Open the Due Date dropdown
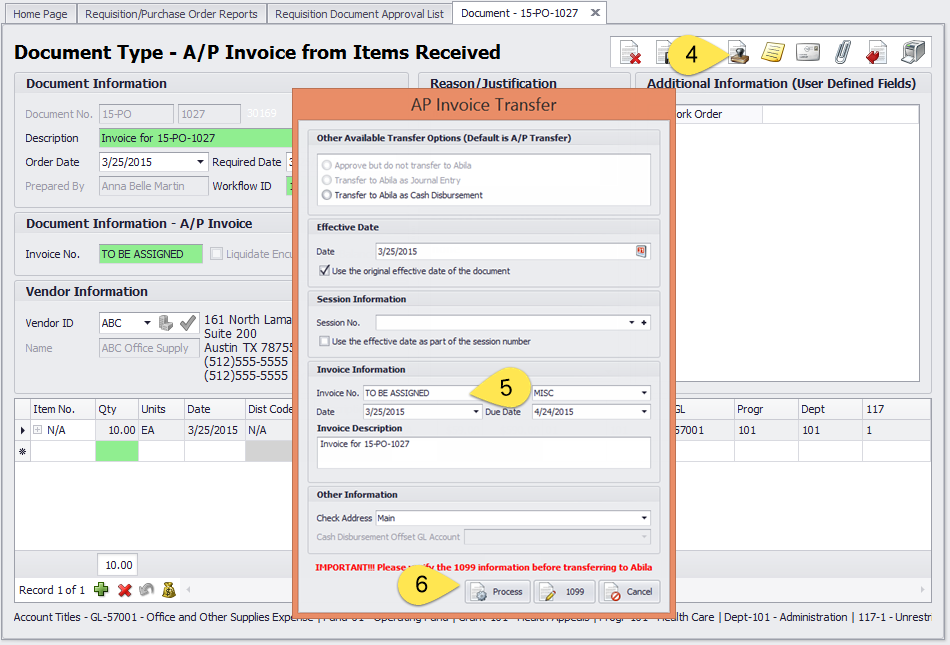The height and width of the screenshot is (645, 950). (x=643, y=411)
